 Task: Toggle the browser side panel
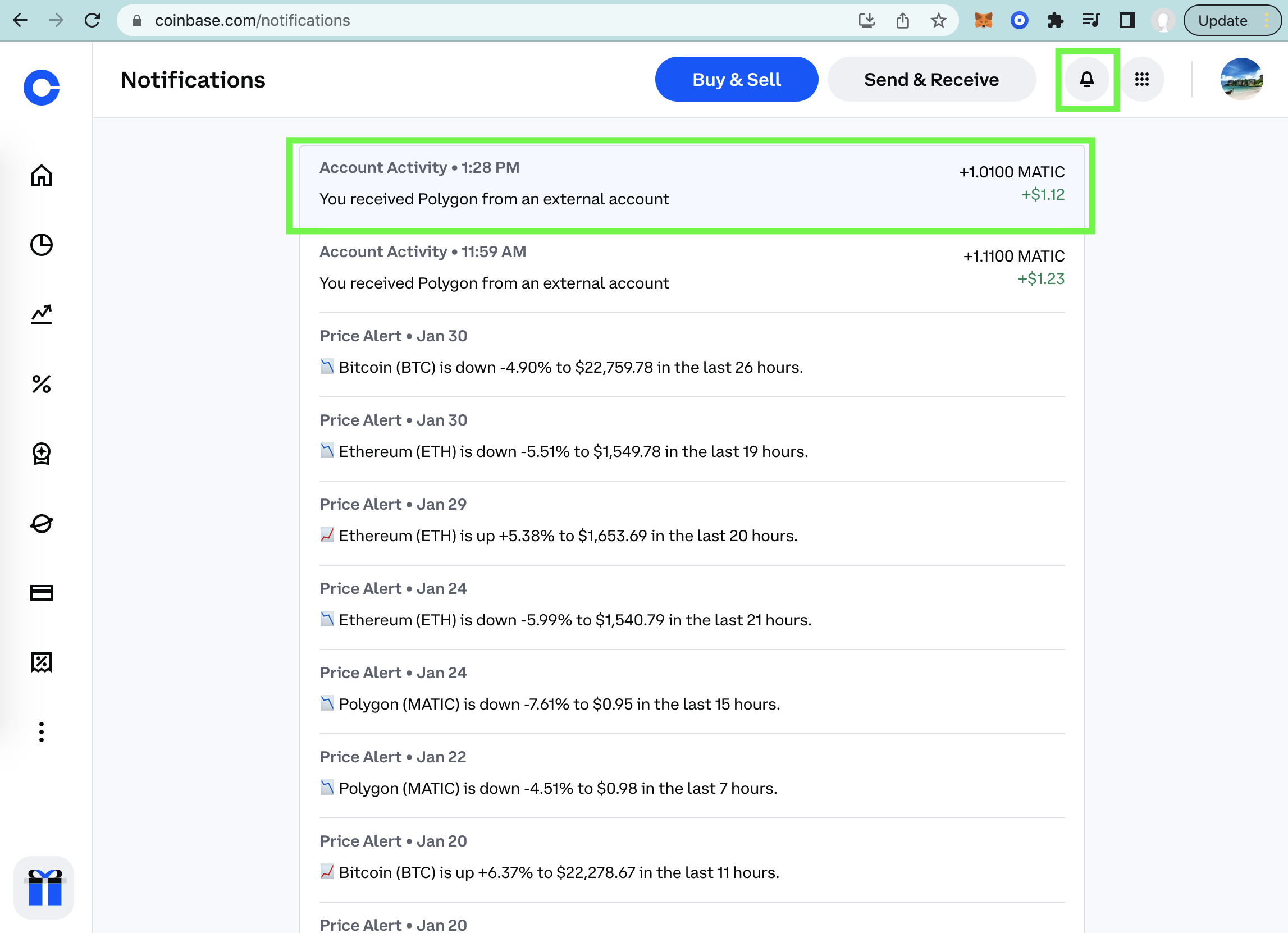tap(1127, 20)
